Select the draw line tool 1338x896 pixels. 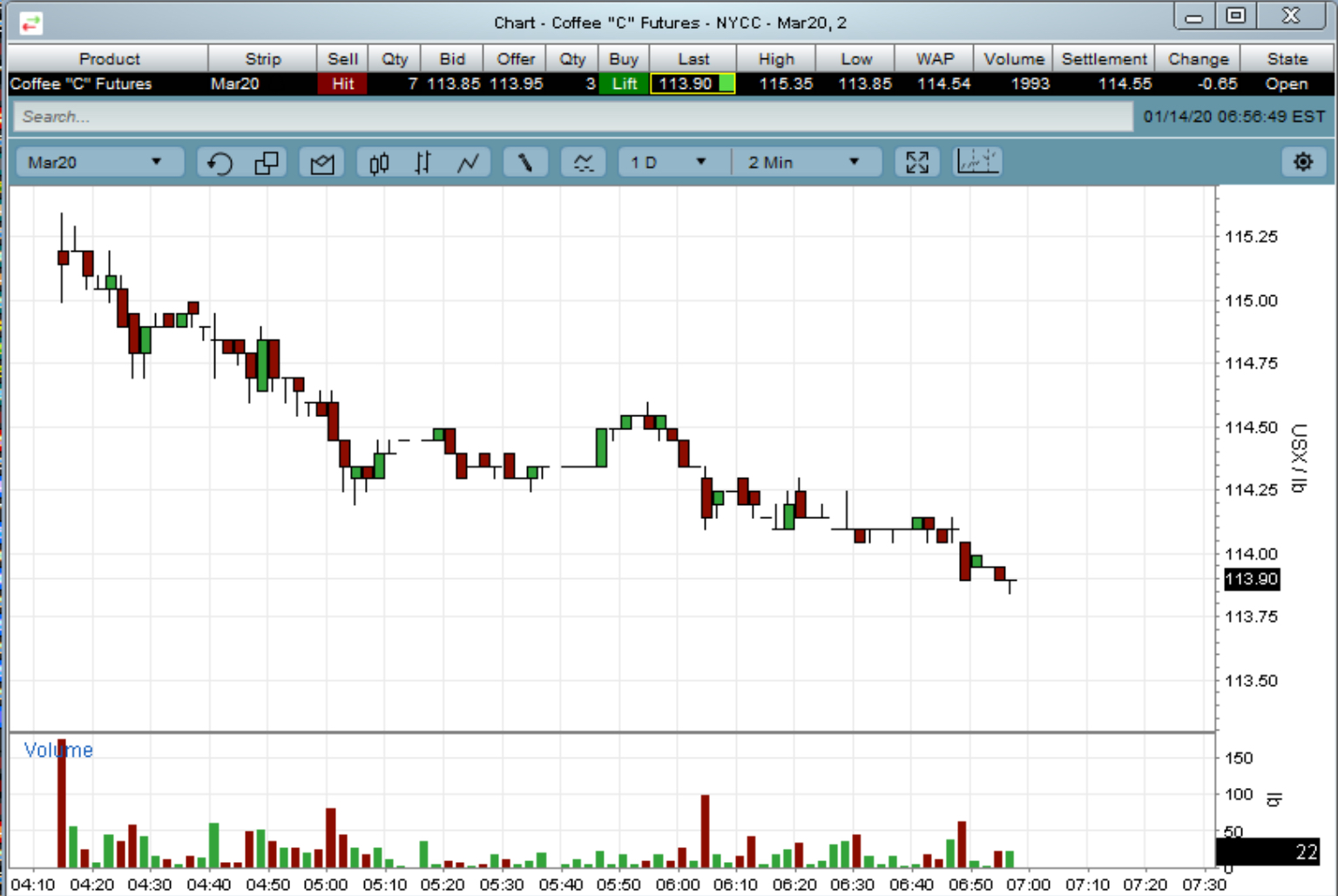(x=525, y=163)
